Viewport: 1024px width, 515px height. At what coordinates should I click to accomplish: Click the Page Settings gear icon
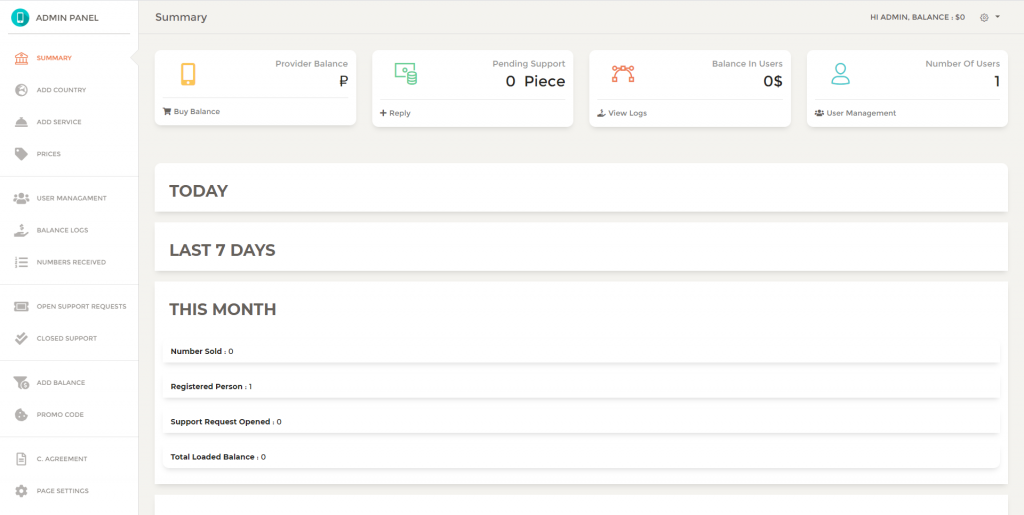(22, 491)
